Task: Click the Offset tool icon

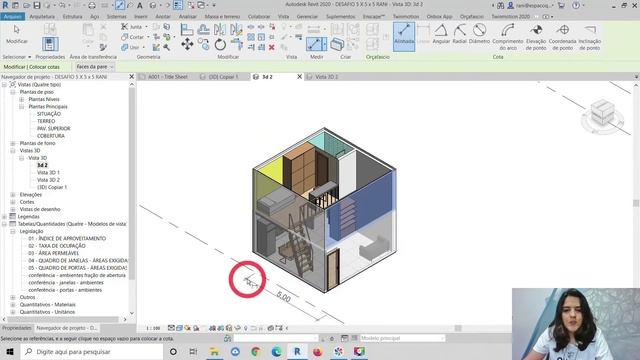Action: (x=203, y=30)
